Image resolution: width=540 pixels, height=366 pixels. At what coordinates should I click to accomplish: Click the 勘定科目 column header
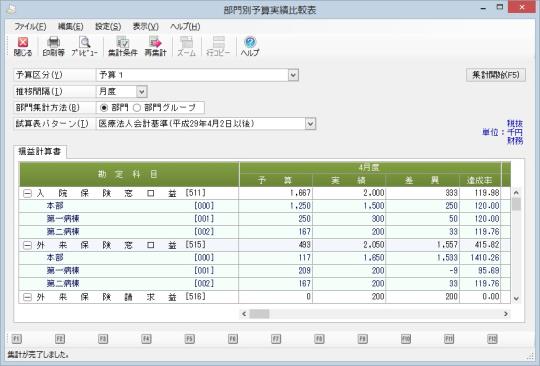point(129,174)
